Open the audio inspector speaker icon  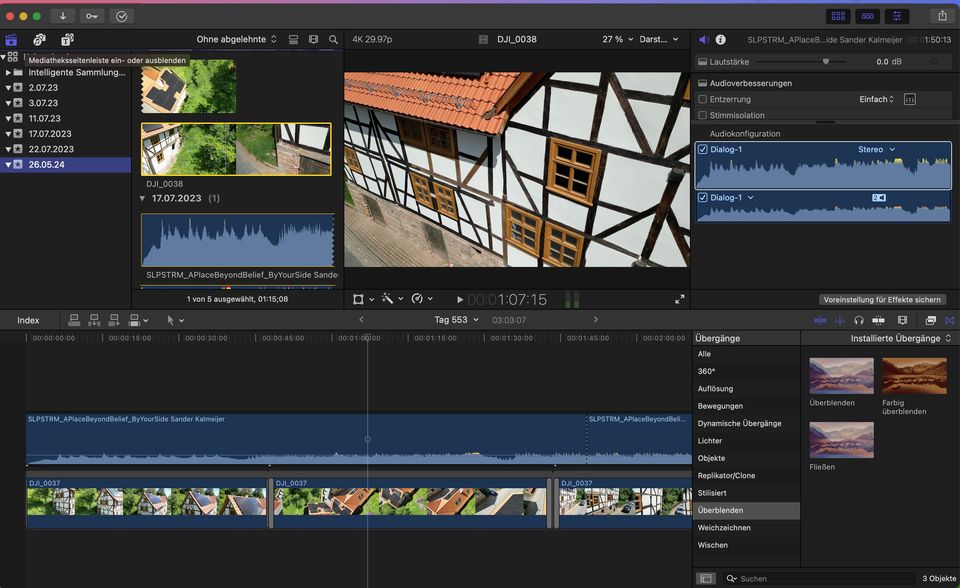click(x=704, y=39)
